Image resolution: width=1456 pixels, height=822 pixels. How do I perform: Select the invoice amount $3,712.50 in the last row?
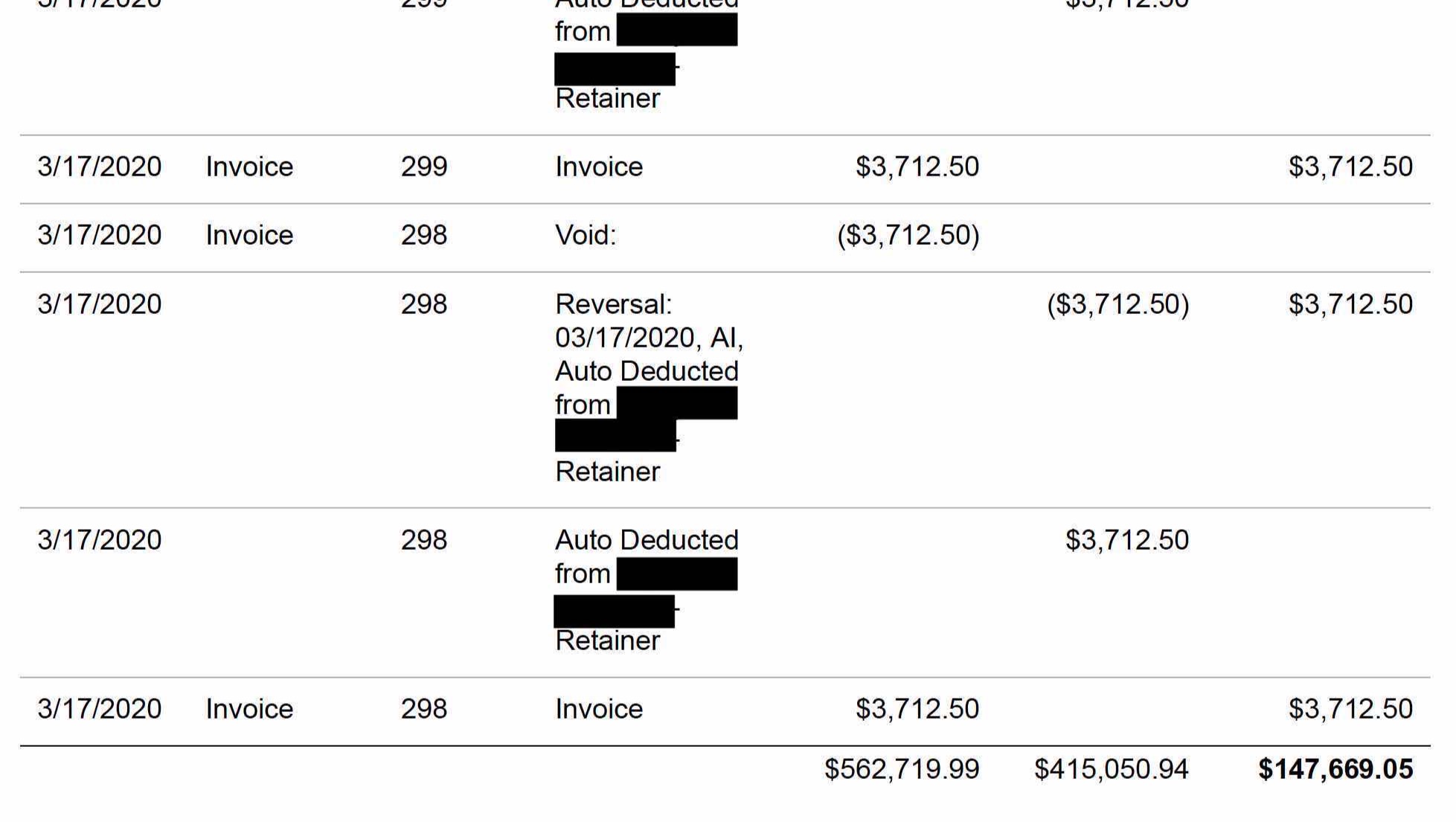[917, 709]
